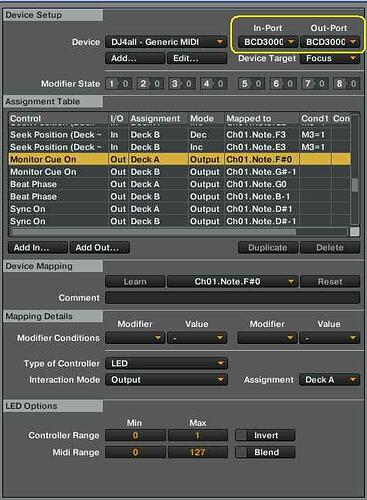This screenshot has height=500, width=367.
Task: Open the Interaction Mode Output dropdown
Action: (x=166, y=380)
